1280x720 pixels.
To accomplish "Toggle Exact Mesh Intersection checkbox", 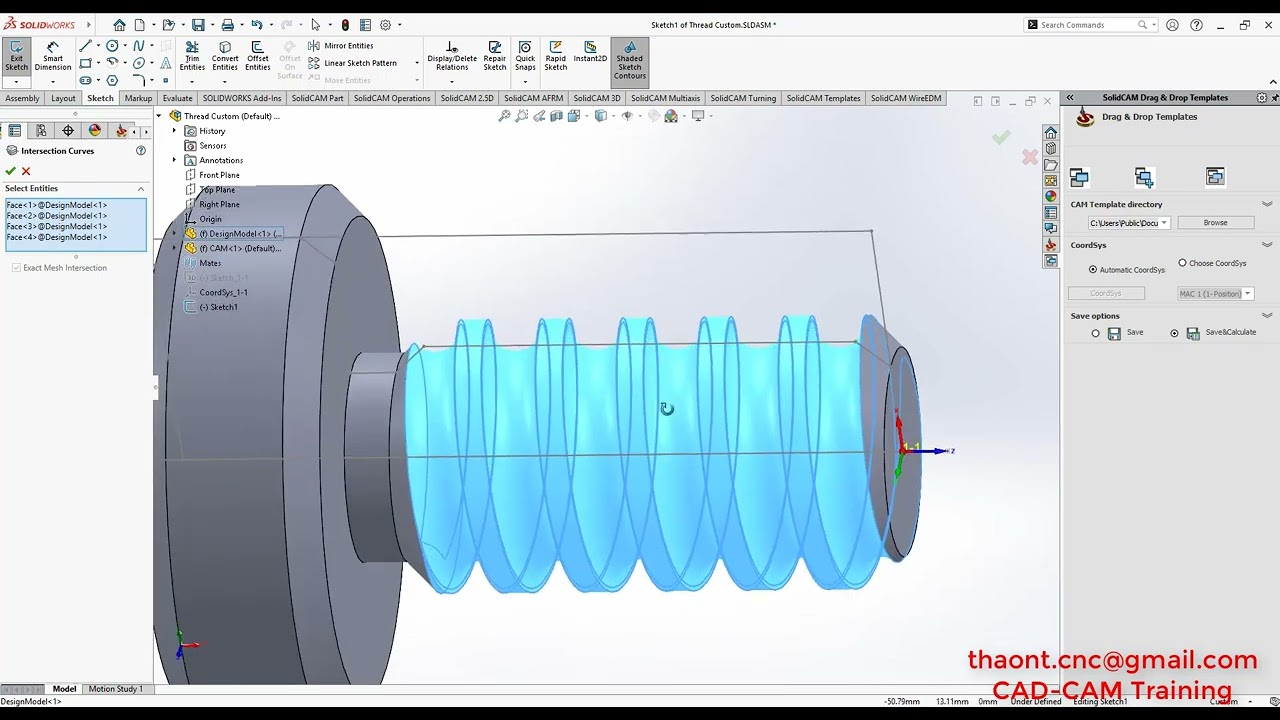I will 16,268.
